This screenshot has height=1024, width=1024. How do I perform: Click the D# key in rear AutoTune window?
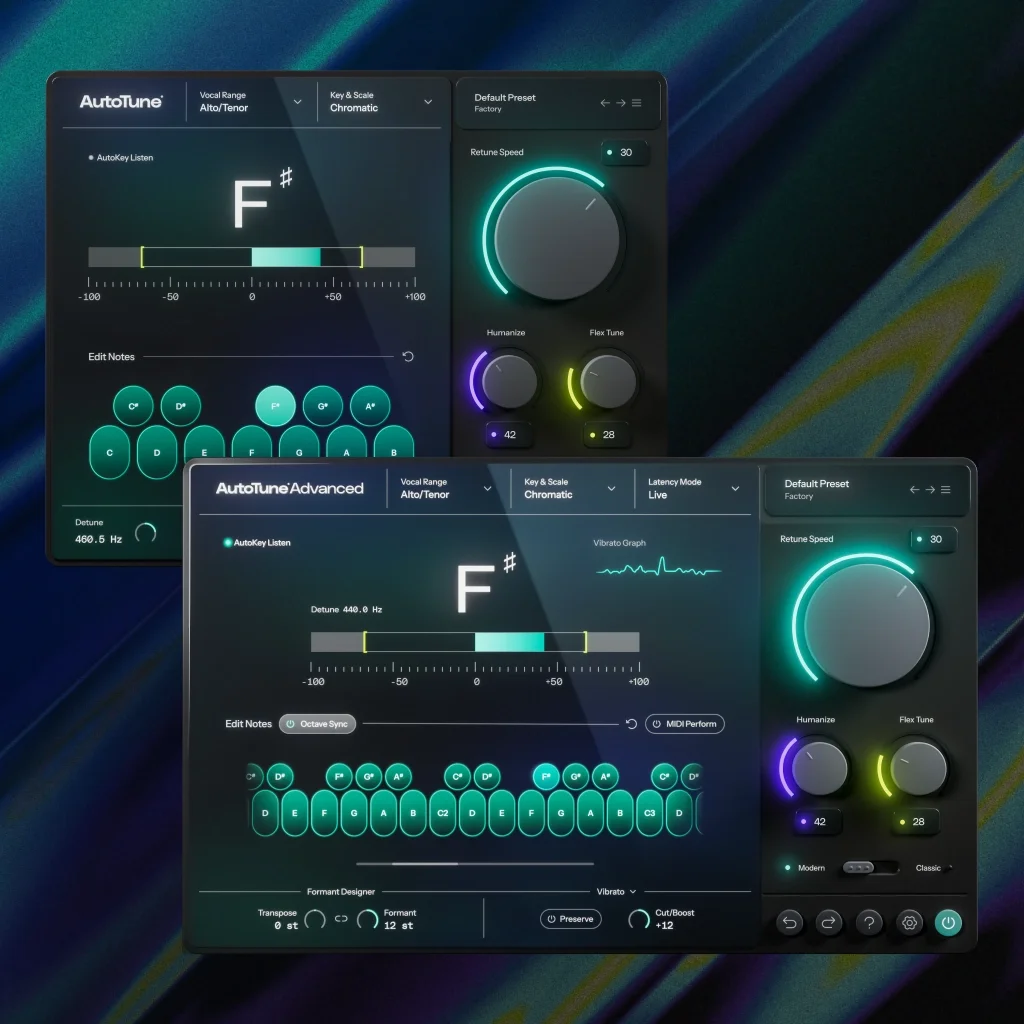coord(181,406)
